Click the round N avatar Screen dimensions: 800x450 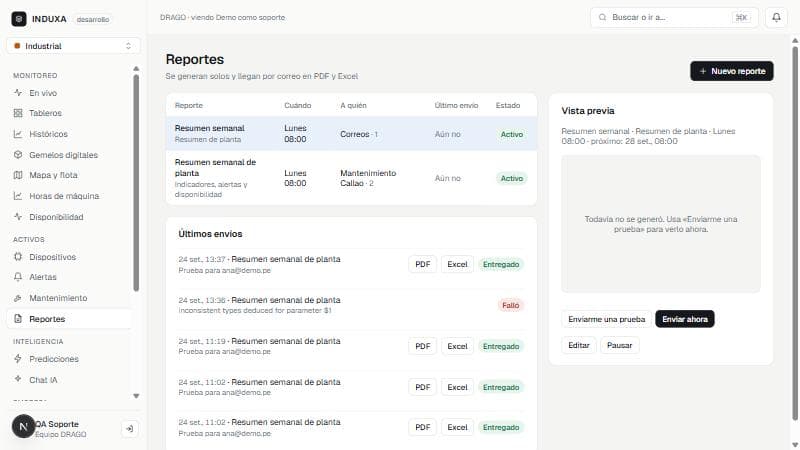(x=23, y=426)
